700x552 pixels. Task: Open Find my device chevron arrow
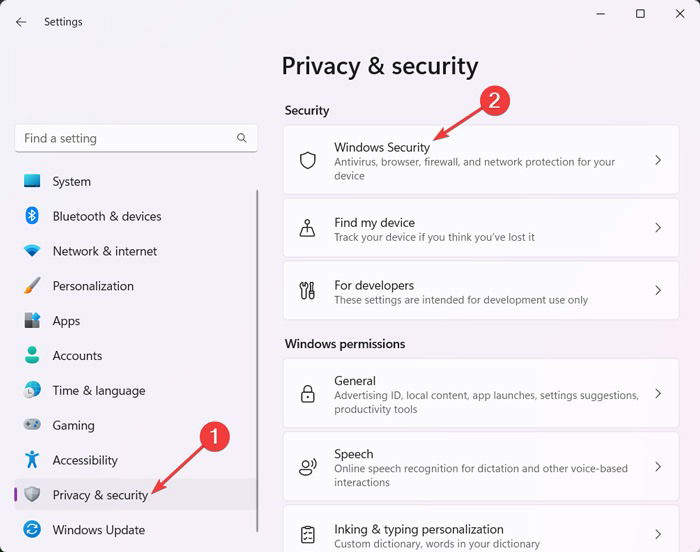pyautogui.click(x=658, y=228)
